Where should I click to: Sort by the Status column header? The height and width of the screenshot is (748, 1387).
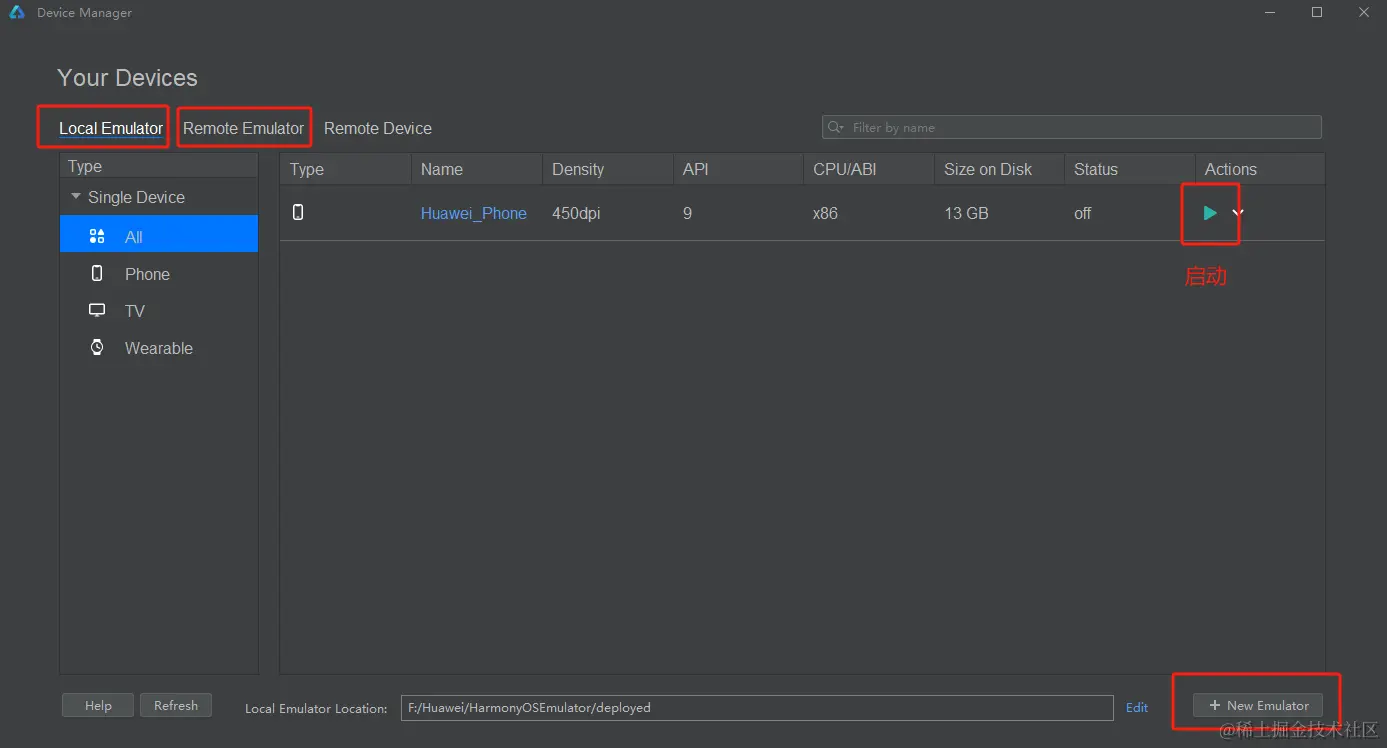click(1130, 169)
